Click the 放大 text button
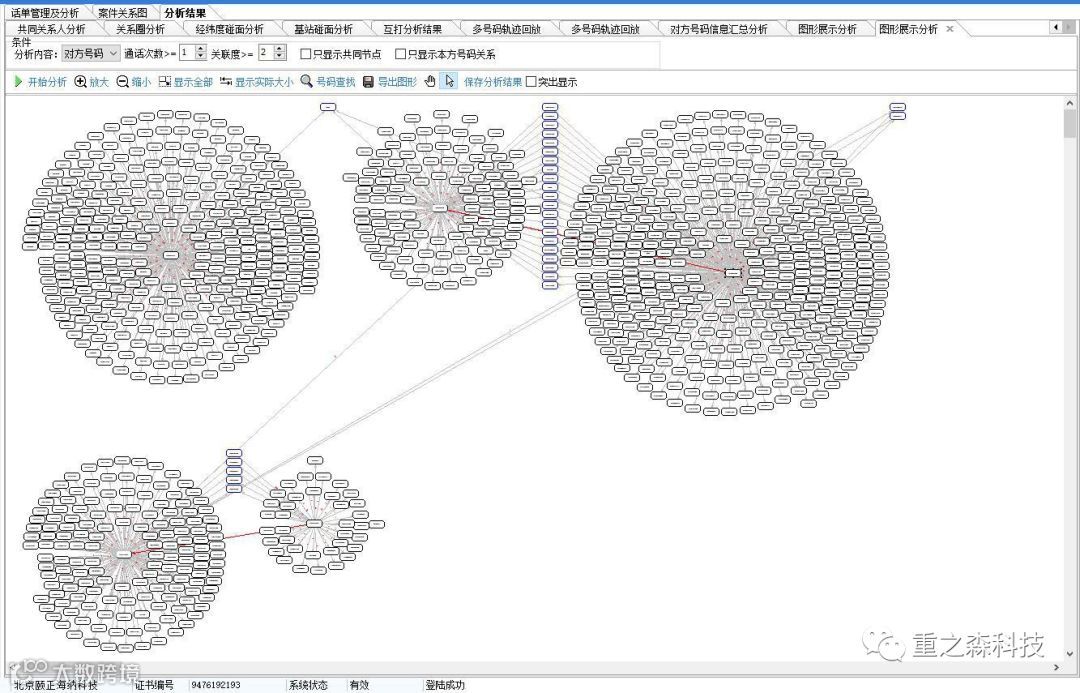The width and height of the screenshot is (1080, 693). (99, 82)
